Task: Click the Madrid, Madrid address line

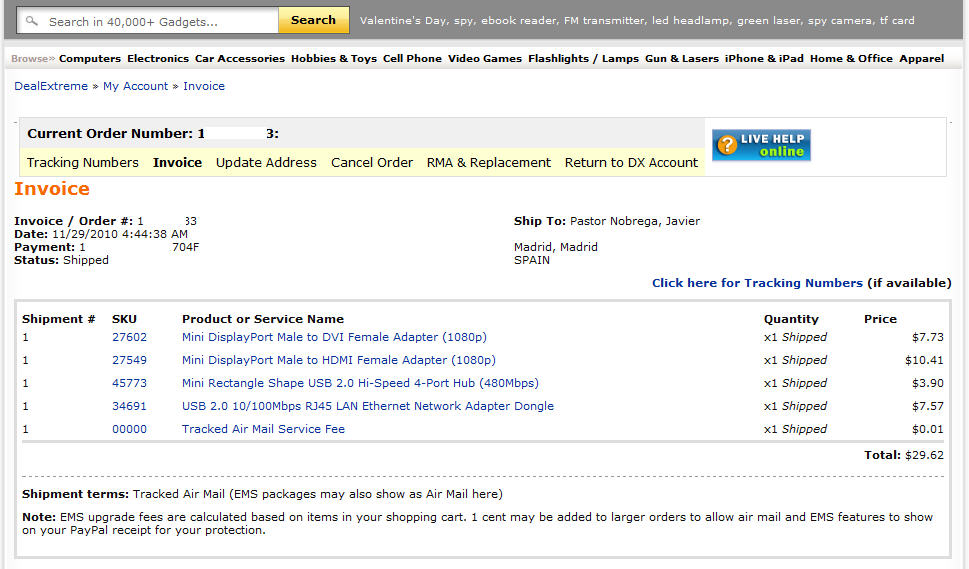Action: click(556, 247)
